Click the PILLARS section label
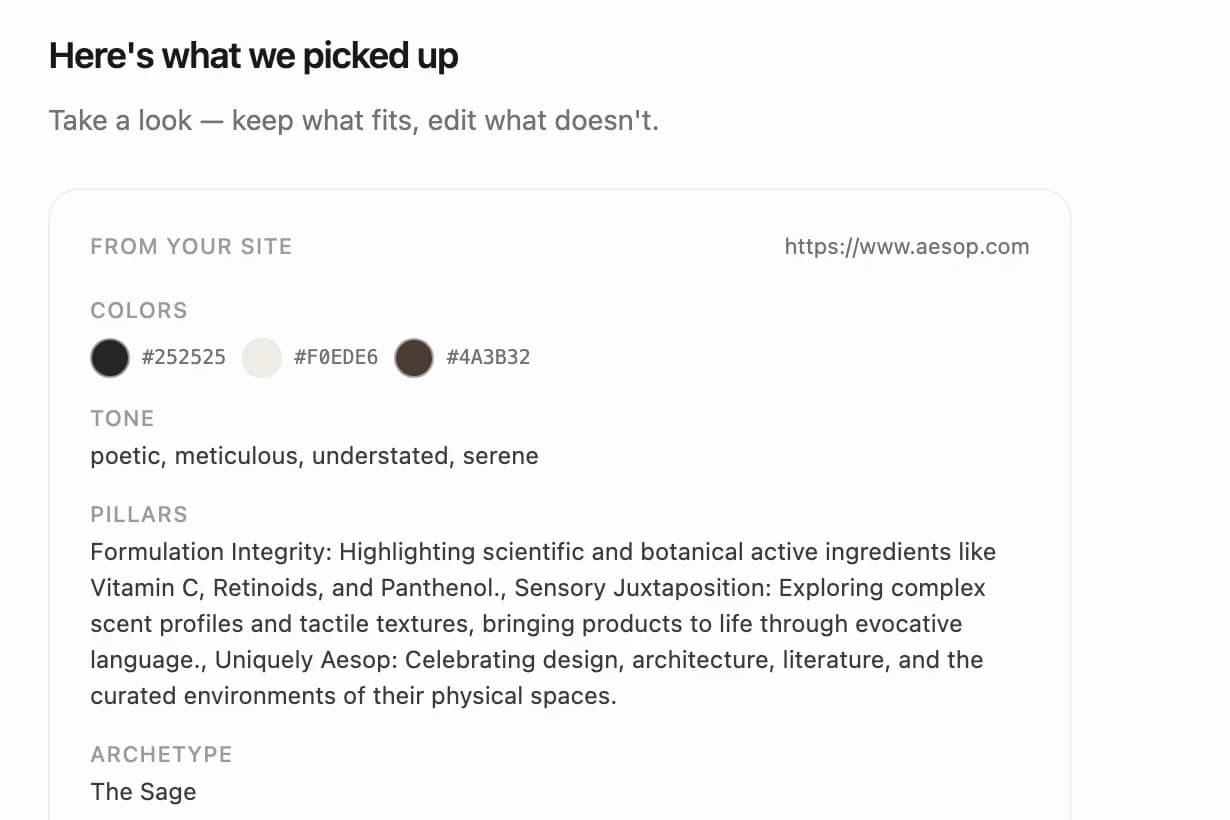Screen dimensions: 1230x820 (139, 515)
